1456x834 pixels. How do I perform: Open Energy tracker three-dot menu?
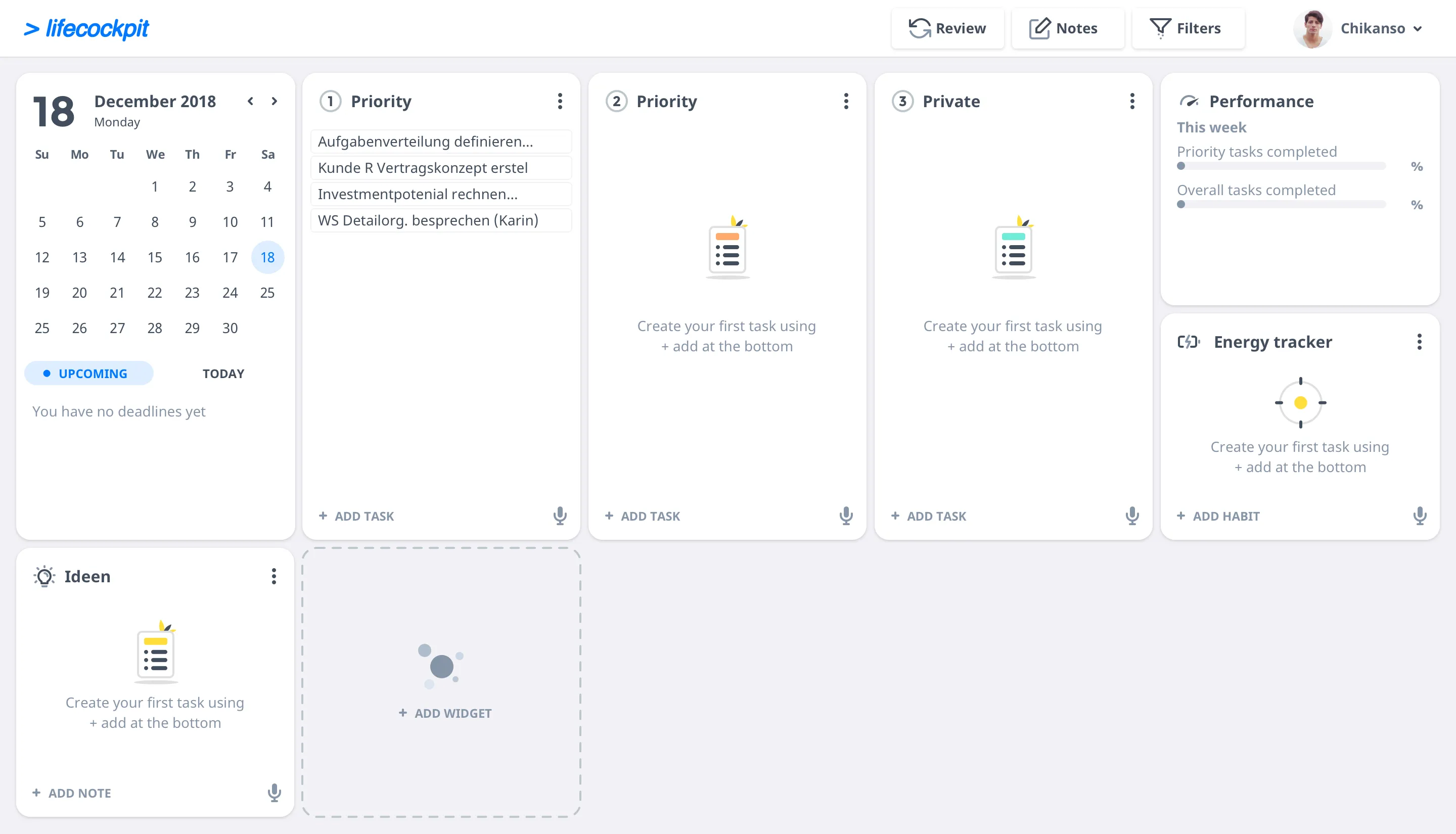[x=1419, y=341]
